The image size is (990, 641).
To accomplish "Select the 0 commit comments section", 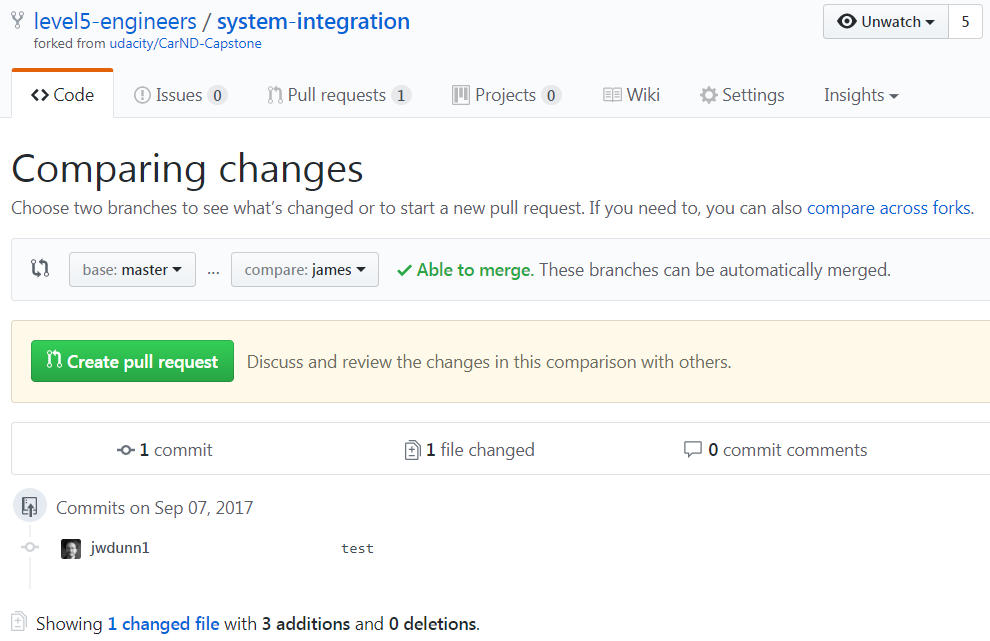I will (x=775, y=450).
